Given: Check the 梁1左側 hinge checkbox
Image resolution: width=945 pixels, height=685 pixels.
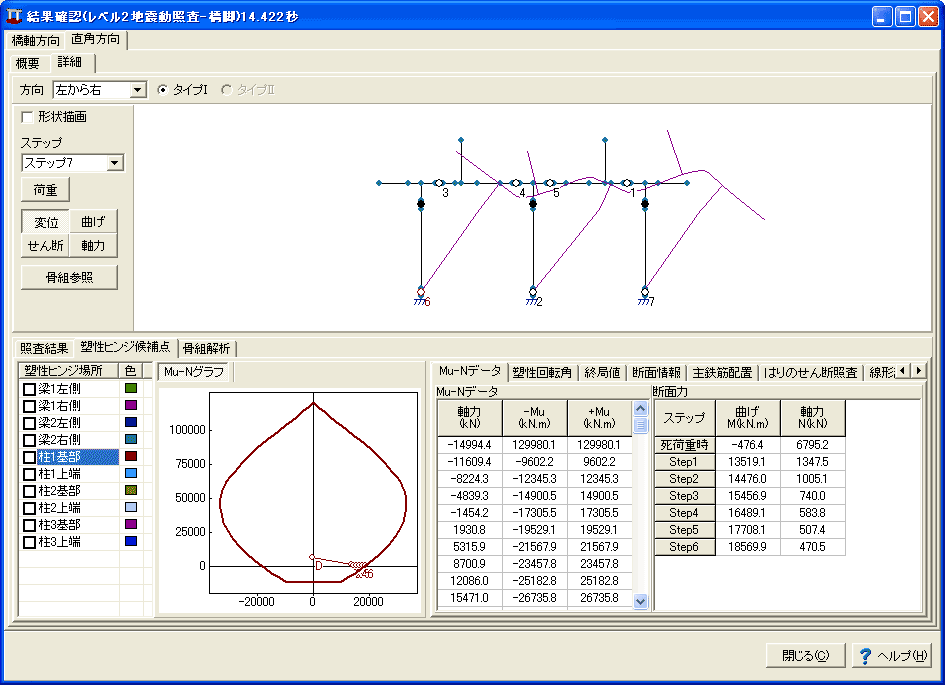Looking at the screenshot, I should coord(30,389).
